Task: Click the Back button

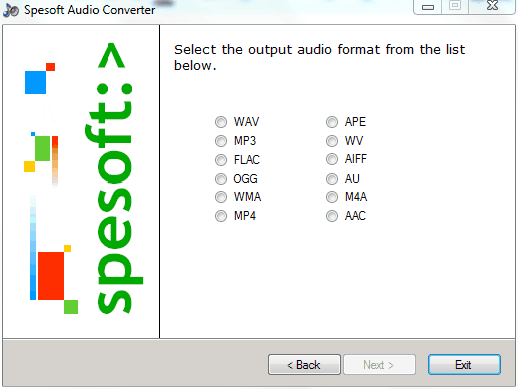Action: coord(304,365)
